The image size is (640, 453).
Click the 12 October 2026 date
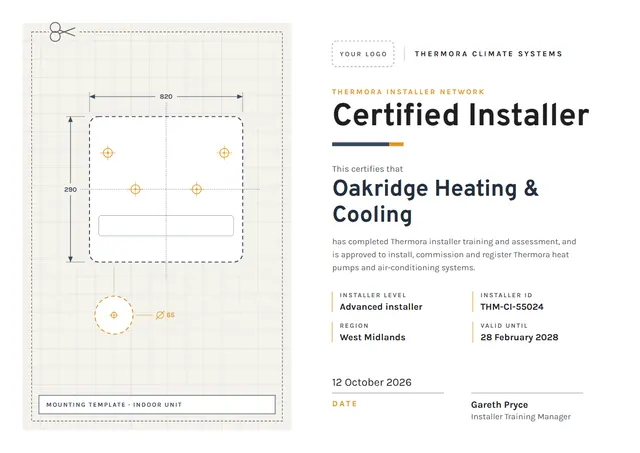point(372,382)
